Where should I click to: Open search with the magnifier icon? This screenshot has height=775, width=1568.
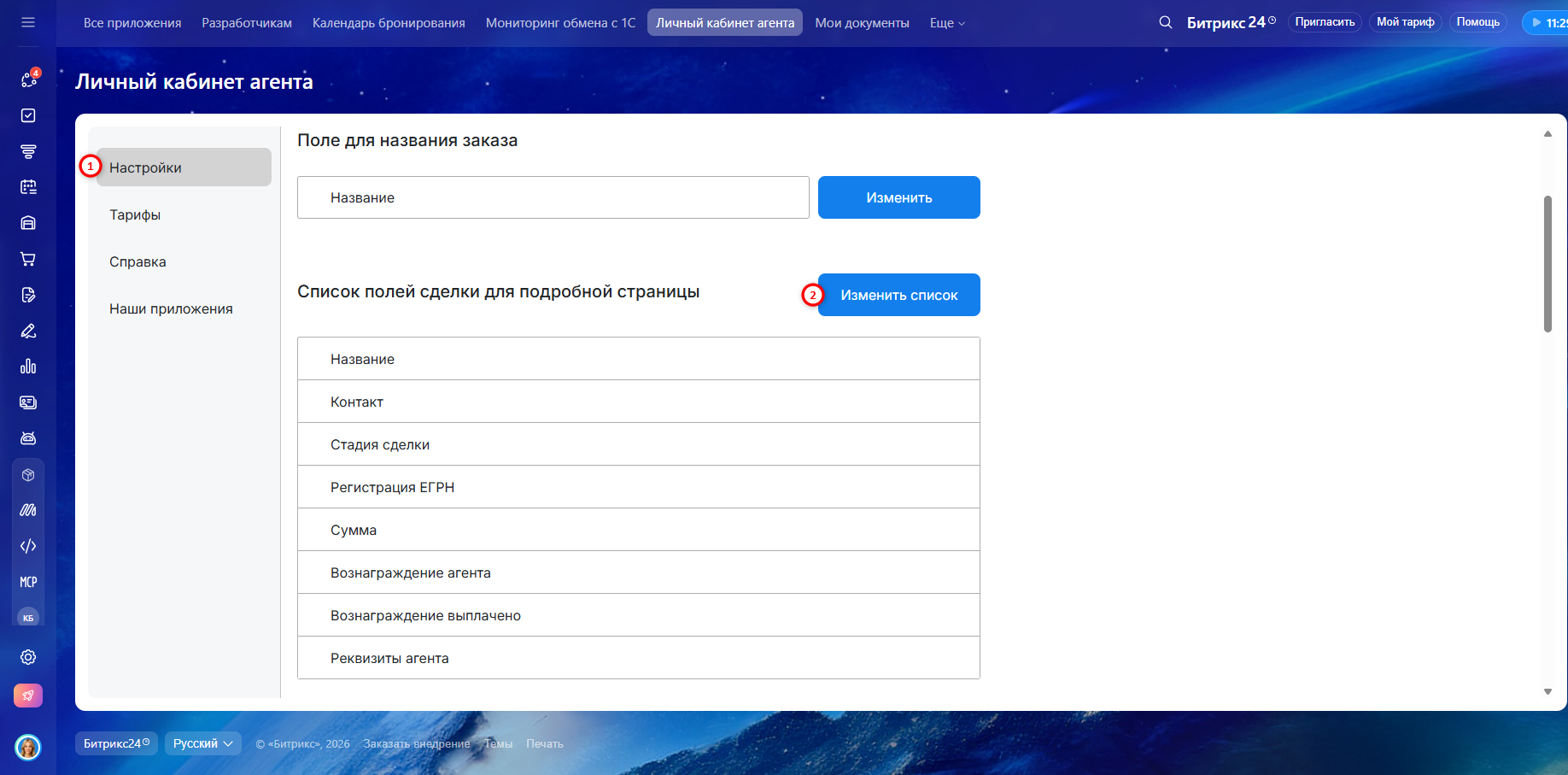pos(1165,22)
